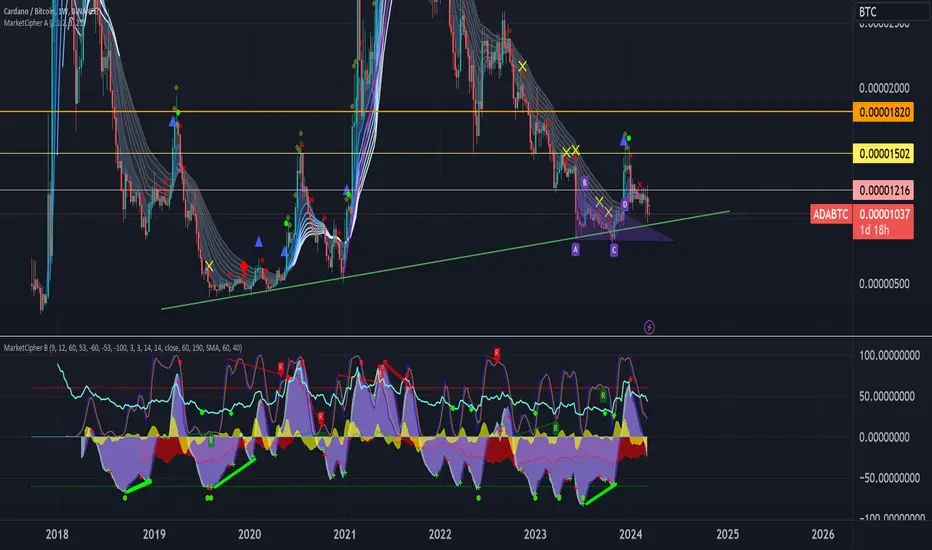Screen dimensions: 932x550
Task: Click the 100.00000000 oscillator axis value
Action: click(x=889, y=356)
